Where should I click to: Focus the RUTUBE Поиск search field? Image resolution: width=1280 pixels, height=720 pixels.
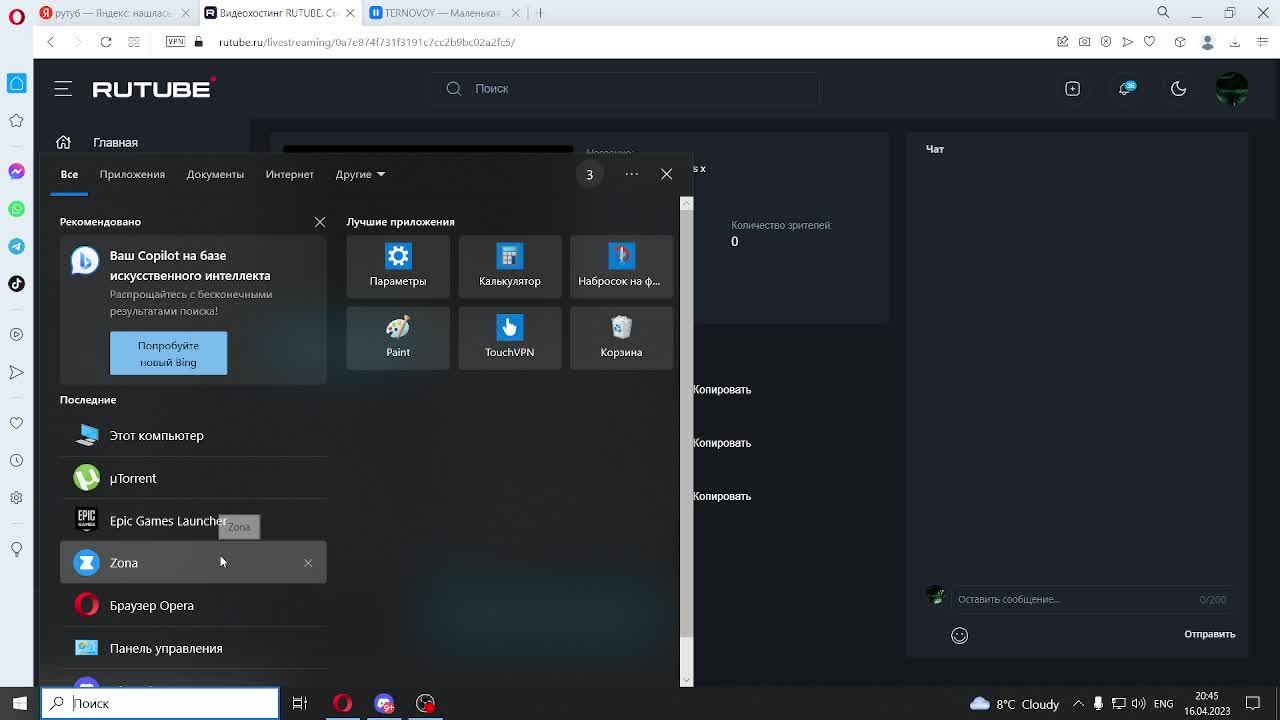point(626,89)
